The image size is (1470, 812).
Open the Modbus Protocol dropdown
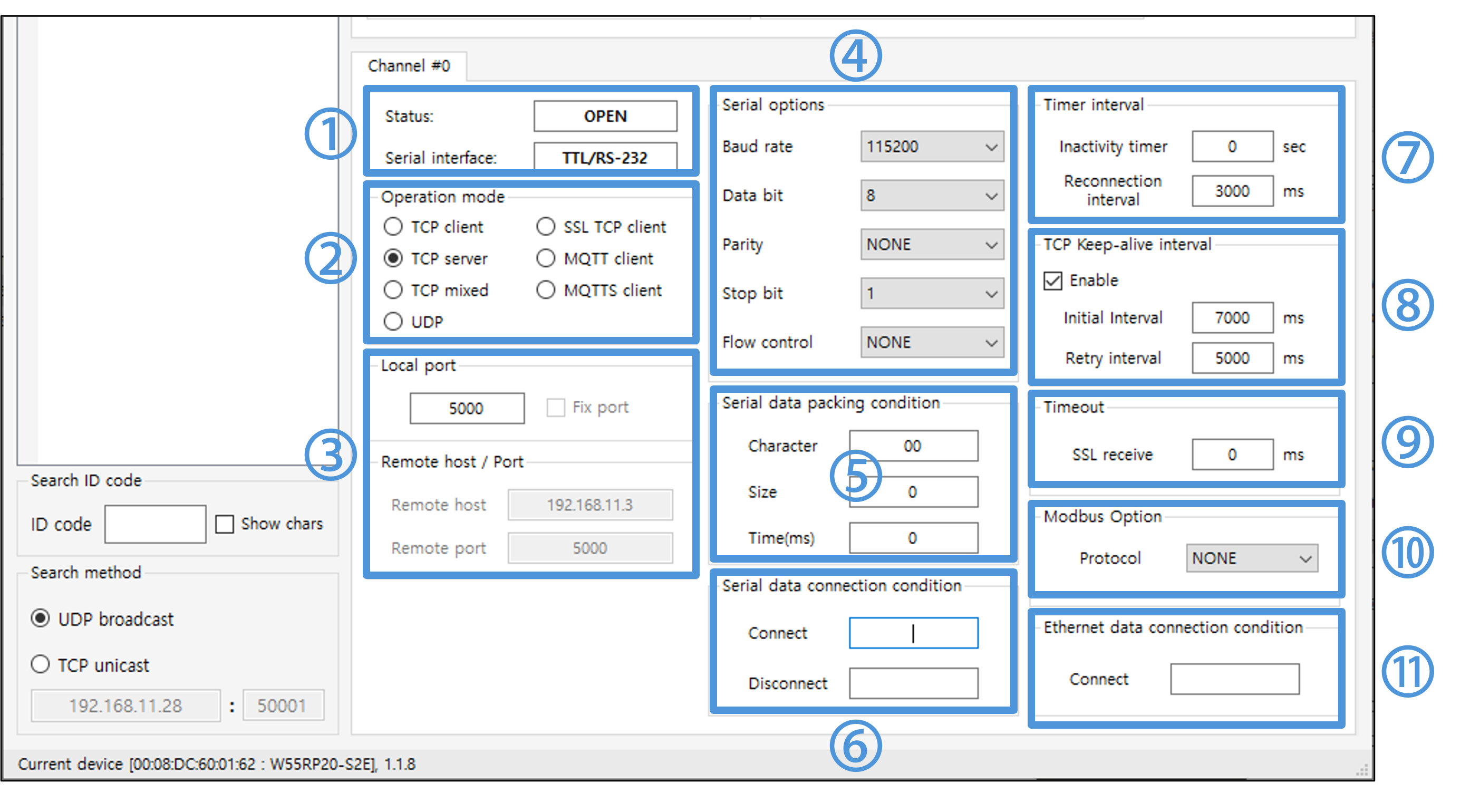(x=1252, y=558)
